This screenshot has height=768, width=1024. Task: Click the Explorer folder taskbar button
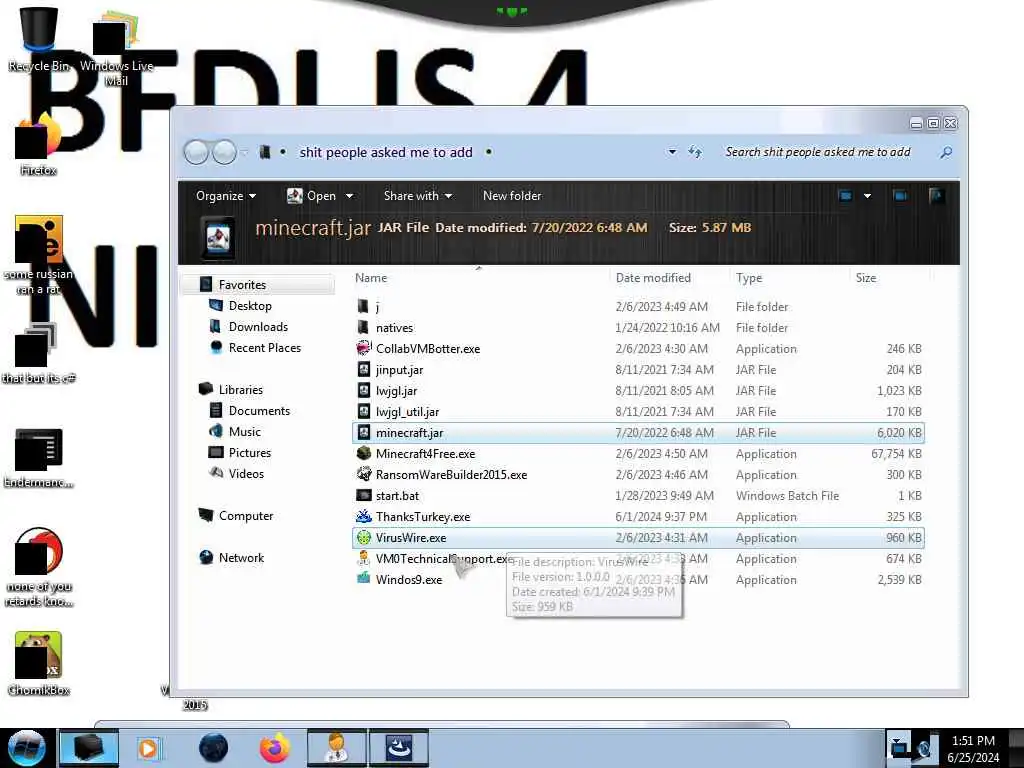(89, 748)
